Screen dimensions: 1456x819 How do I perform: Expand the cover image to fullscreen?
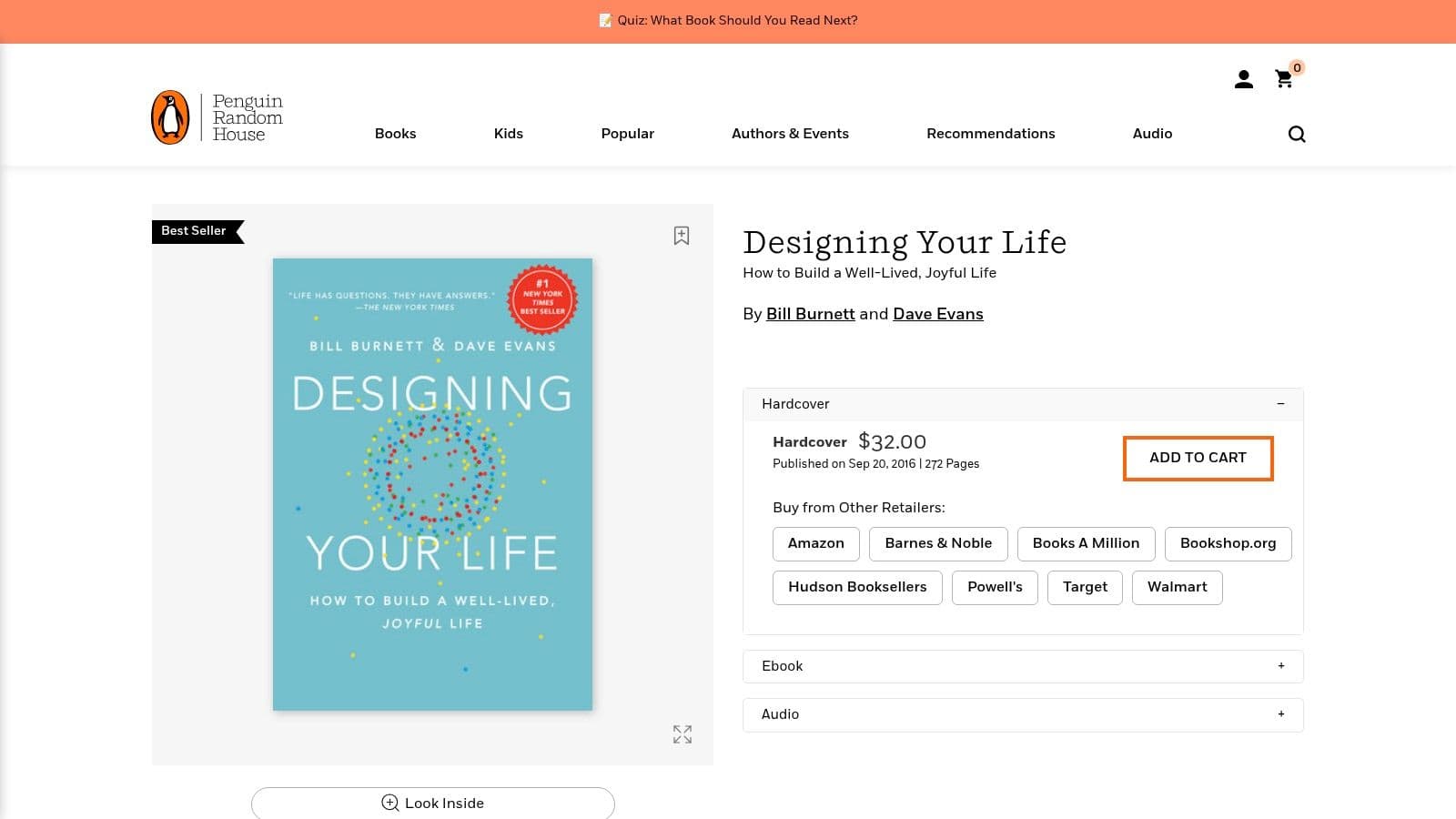point(682,734)
